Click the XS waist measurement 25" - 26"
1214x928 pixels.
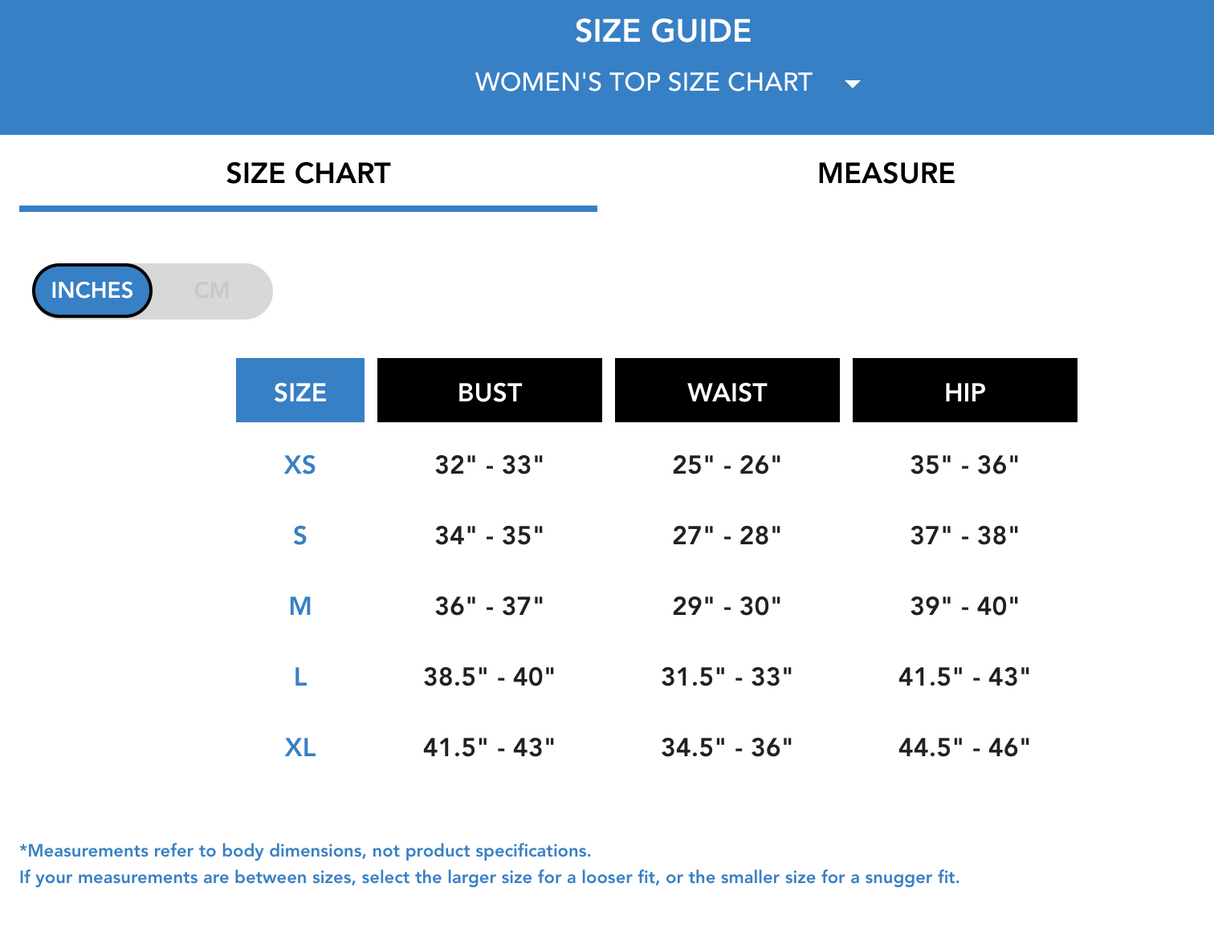click(727, 465)
